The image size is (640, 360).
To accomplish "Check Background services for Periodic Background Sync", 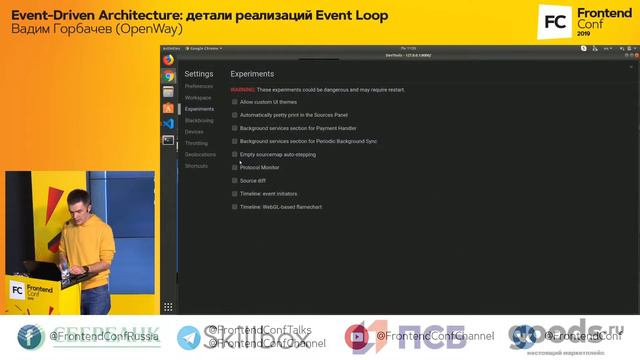I will (x=235, y=141).
